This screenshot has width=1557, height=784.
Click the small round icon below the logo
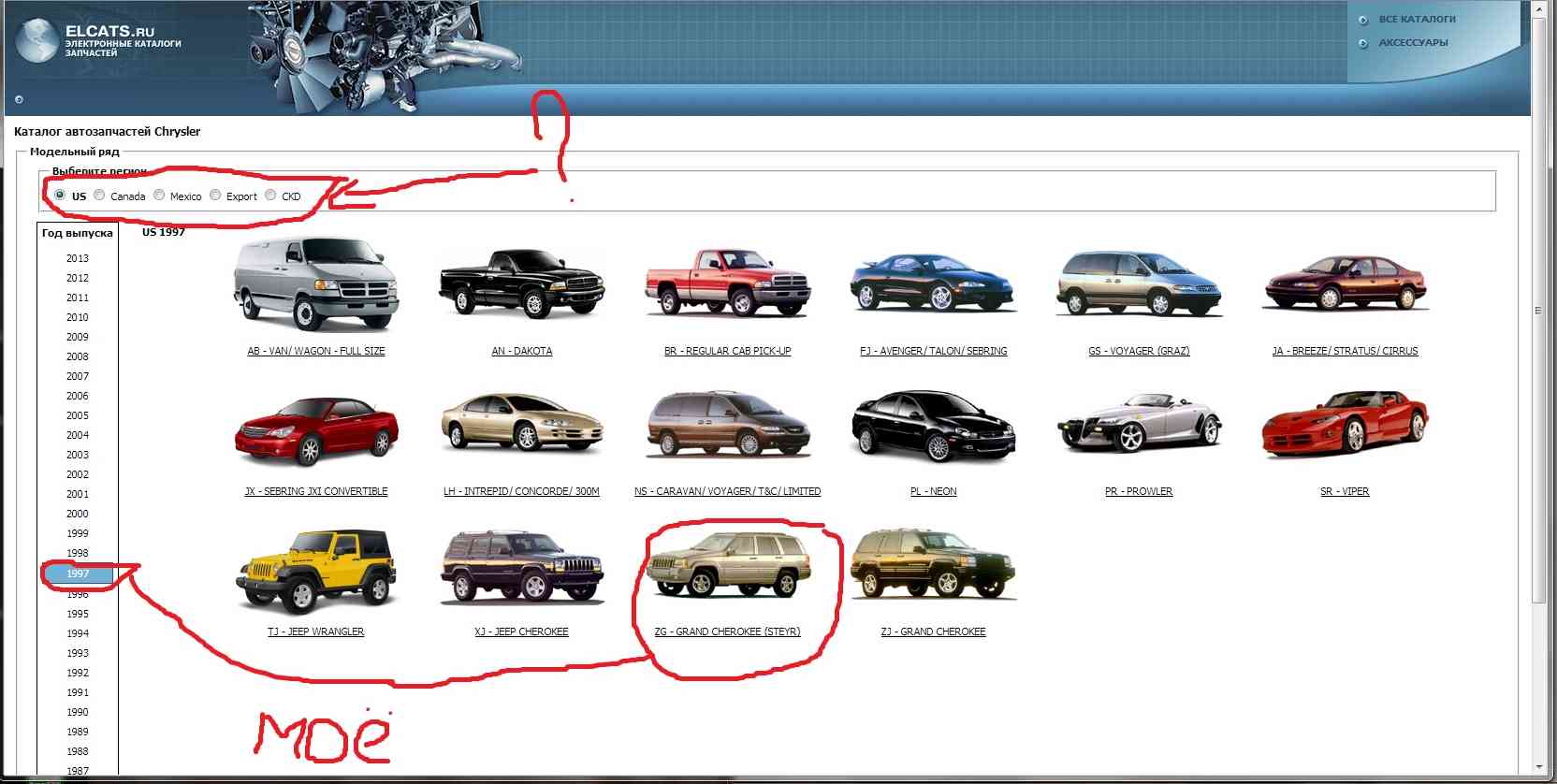pos(19,99)
